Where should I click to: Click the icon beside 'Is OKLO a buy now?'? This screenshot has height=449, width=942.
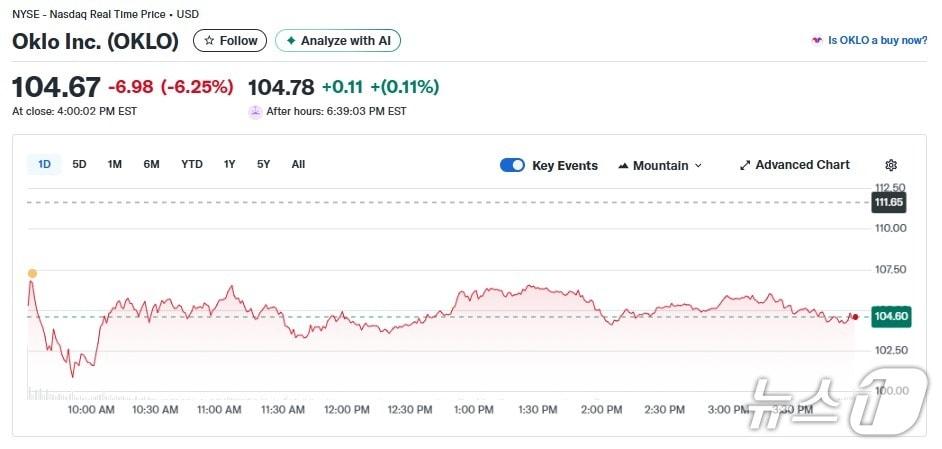coord(817,41)
